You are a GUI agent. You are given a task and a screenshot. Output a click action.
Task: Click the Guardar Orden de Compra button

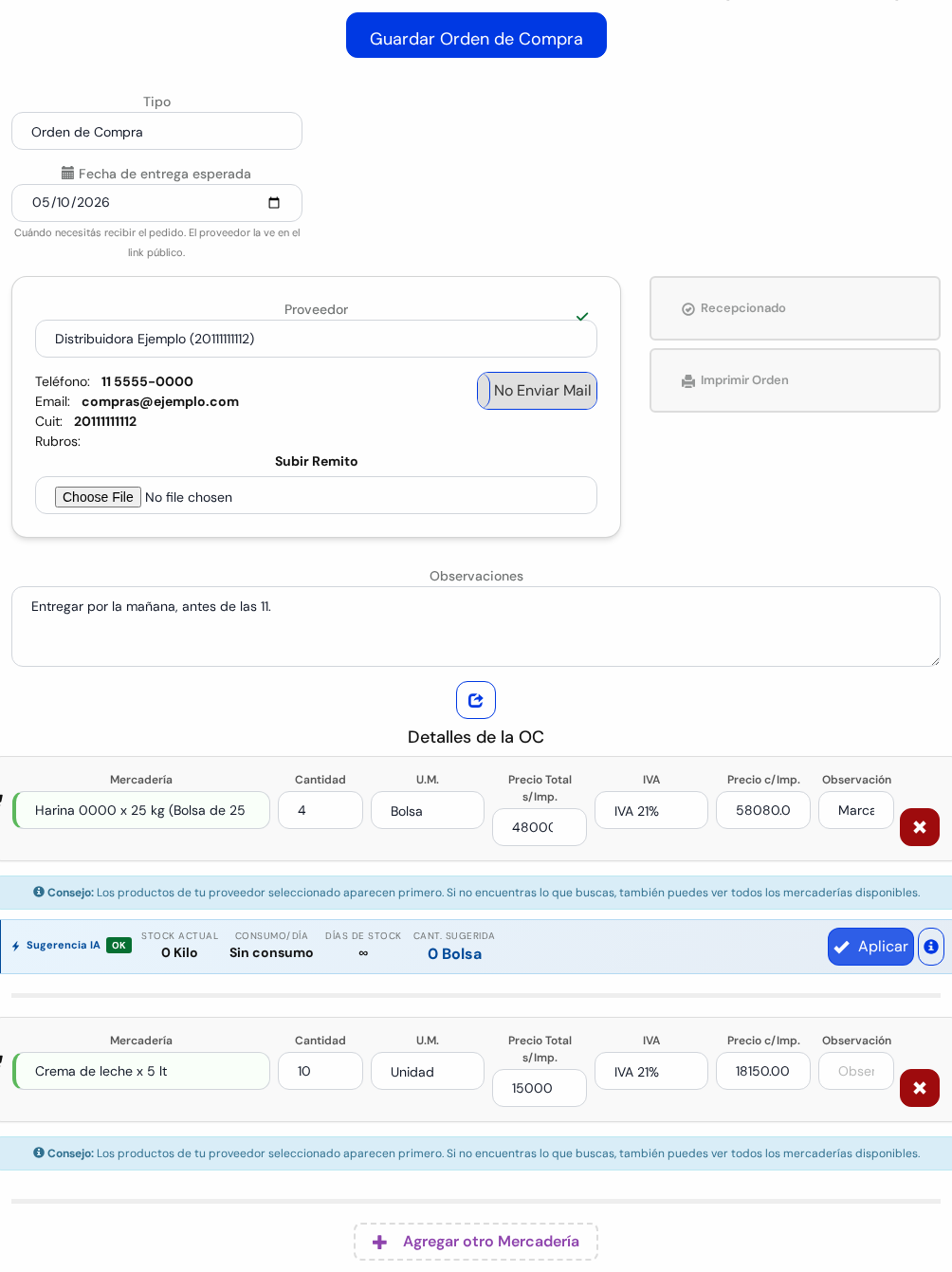(x=476, y=35)
